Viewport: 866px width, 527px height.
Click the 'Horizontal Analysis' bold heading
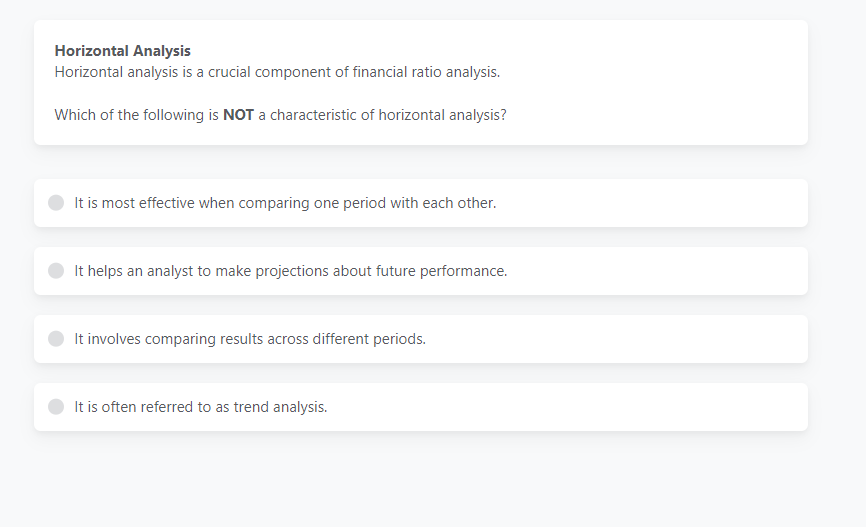pyautogui.click(x=122, y=51)
